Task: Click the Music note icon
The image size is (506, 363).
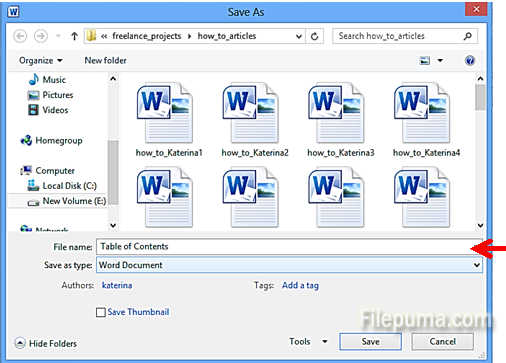Action: (33, 79)
